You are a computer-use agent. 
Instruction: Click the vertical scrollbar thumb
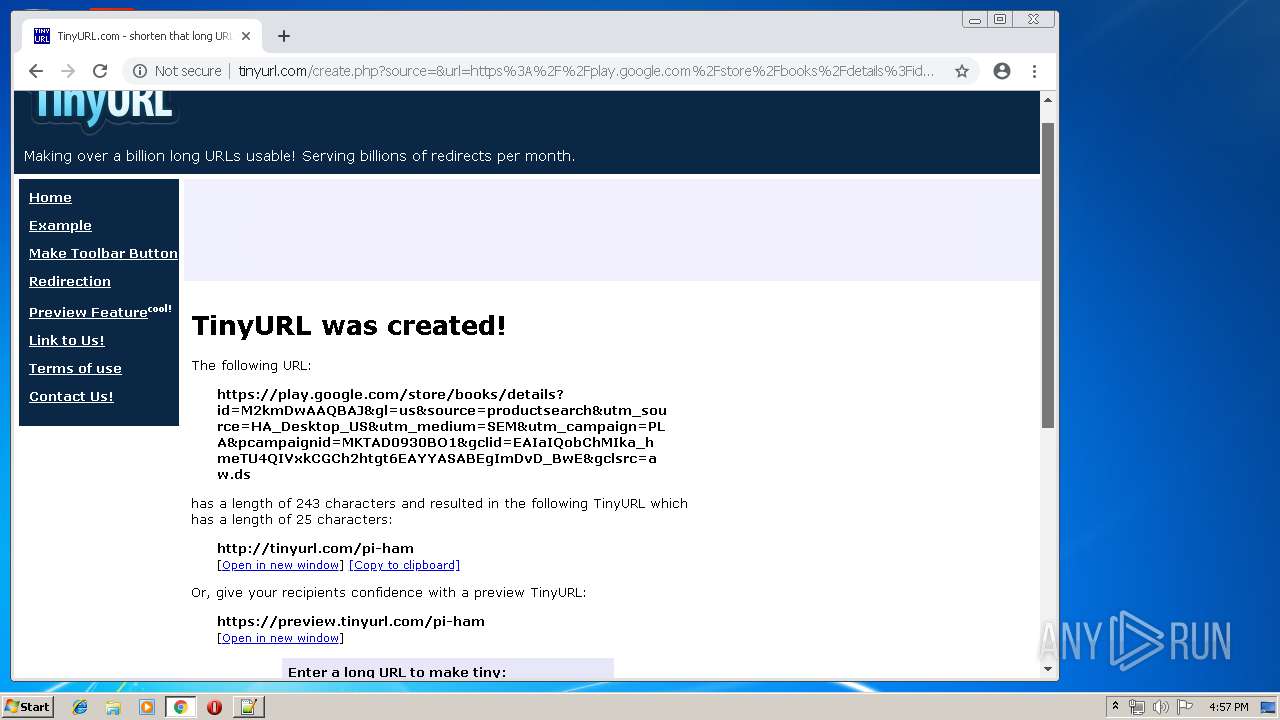click(1048, 275)
